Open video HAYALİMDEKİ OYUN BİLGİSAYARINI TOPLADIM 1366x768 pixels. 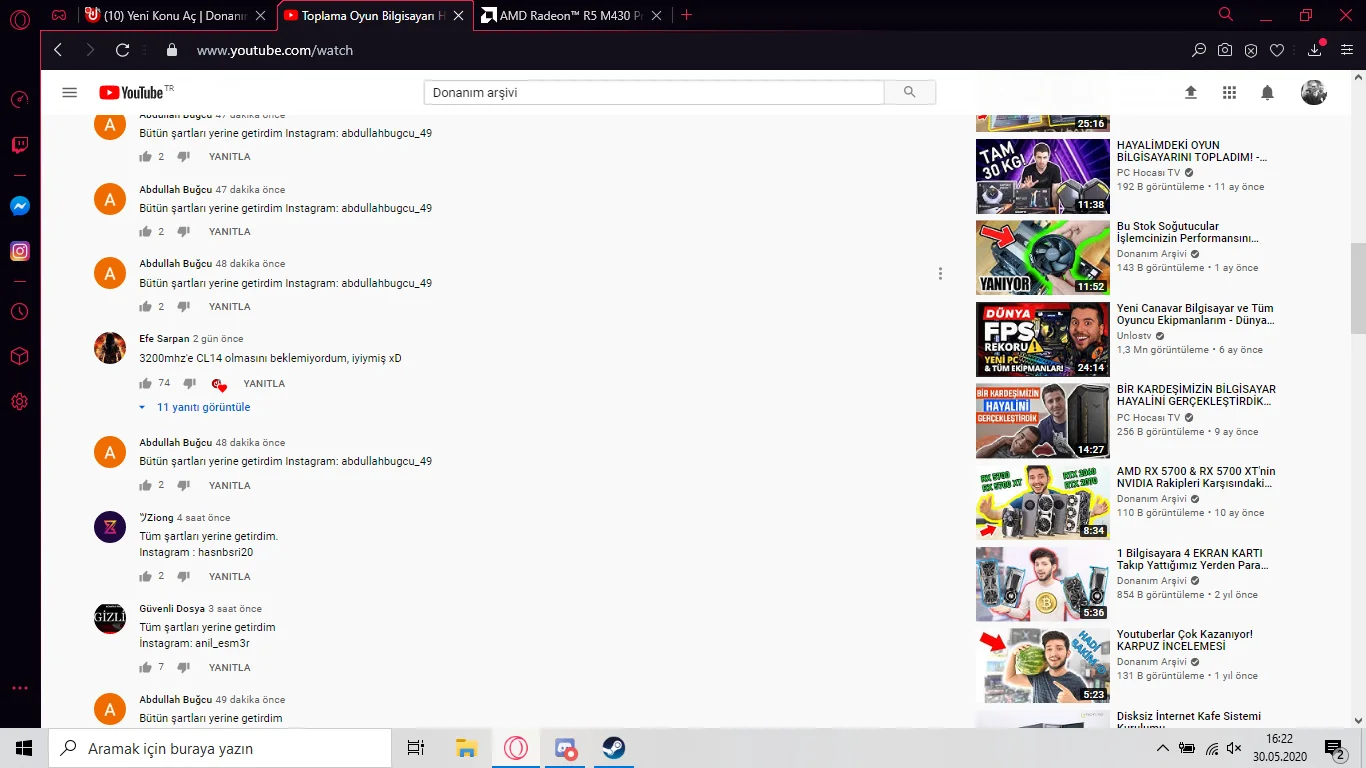(x=1191, y=151)
